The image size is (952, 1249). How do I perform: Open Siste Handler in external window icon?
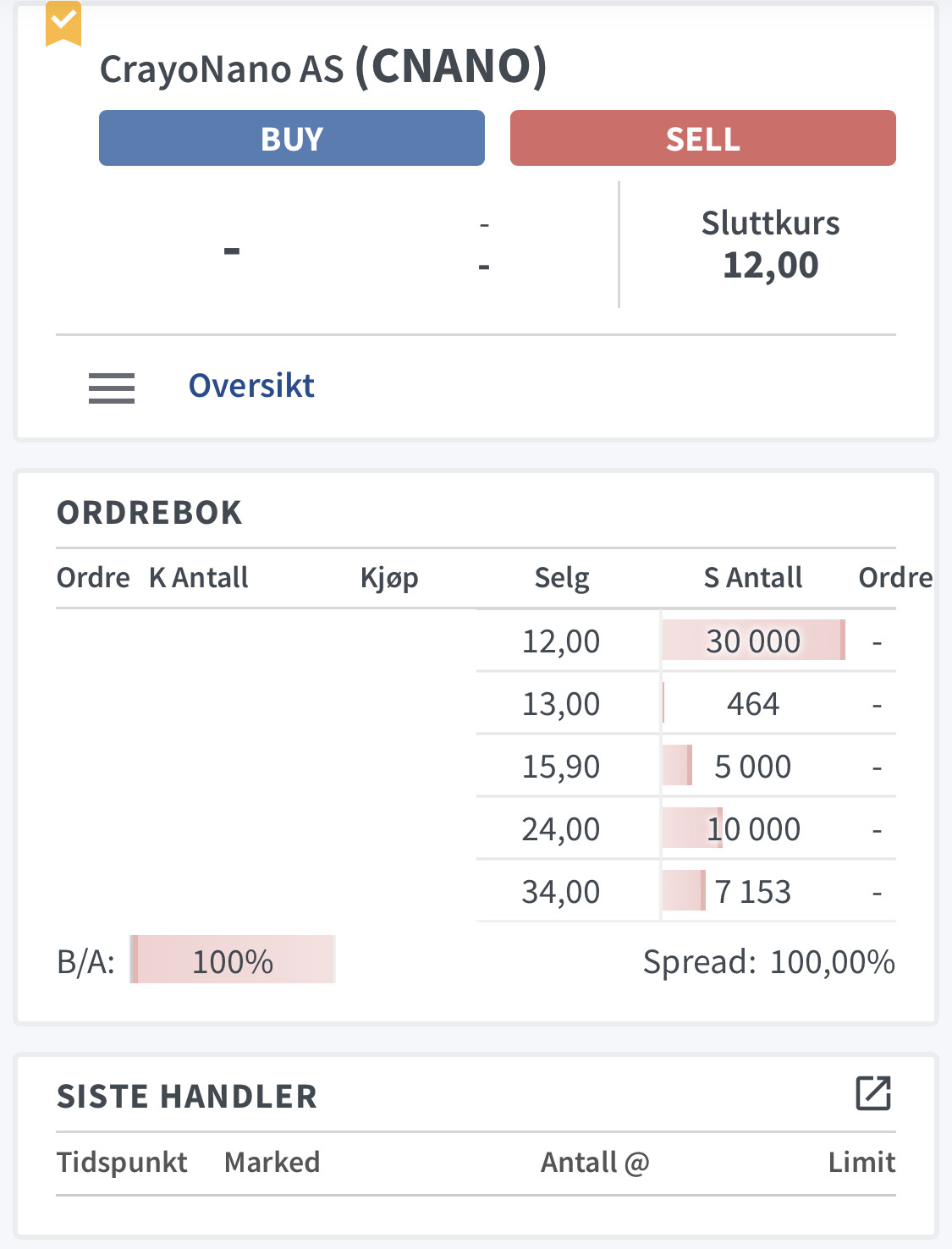(873, 1093)
